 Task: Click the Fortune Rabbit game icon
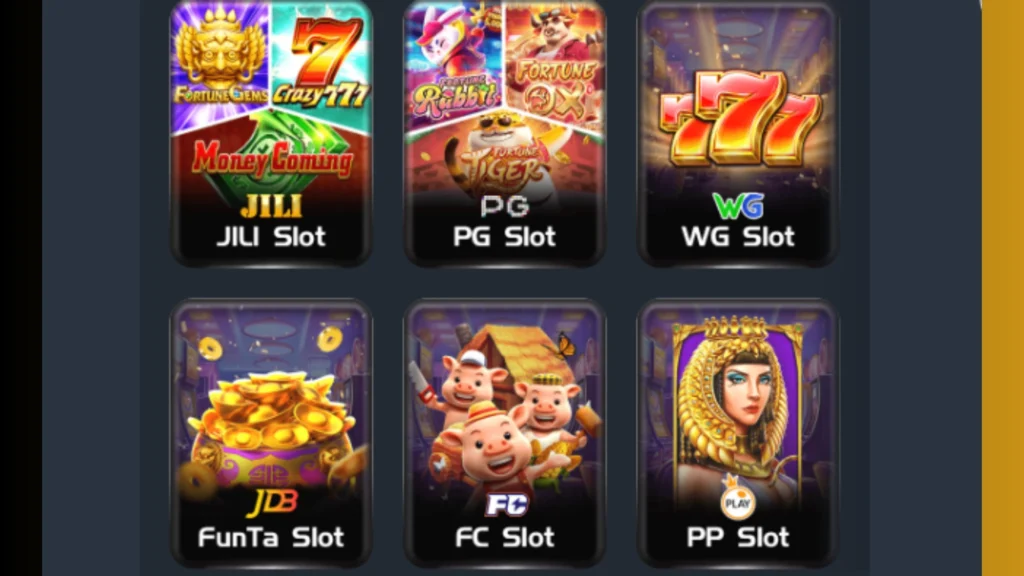(453, 62)
